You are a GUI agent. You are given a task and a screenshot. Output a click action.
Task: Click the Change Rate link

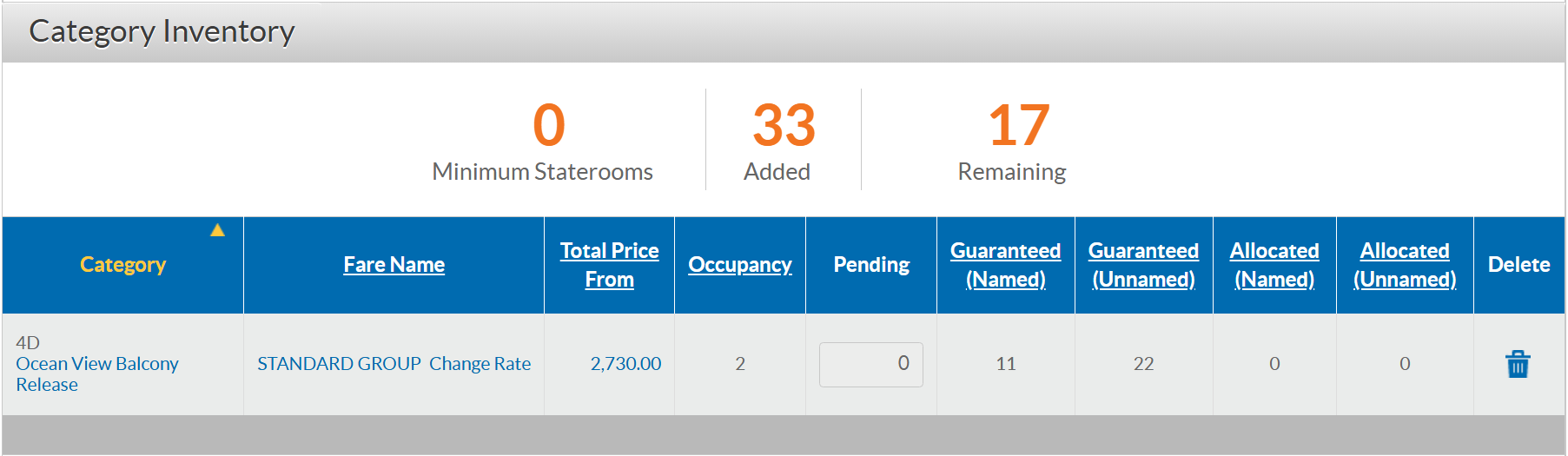(x=480, y=364)
